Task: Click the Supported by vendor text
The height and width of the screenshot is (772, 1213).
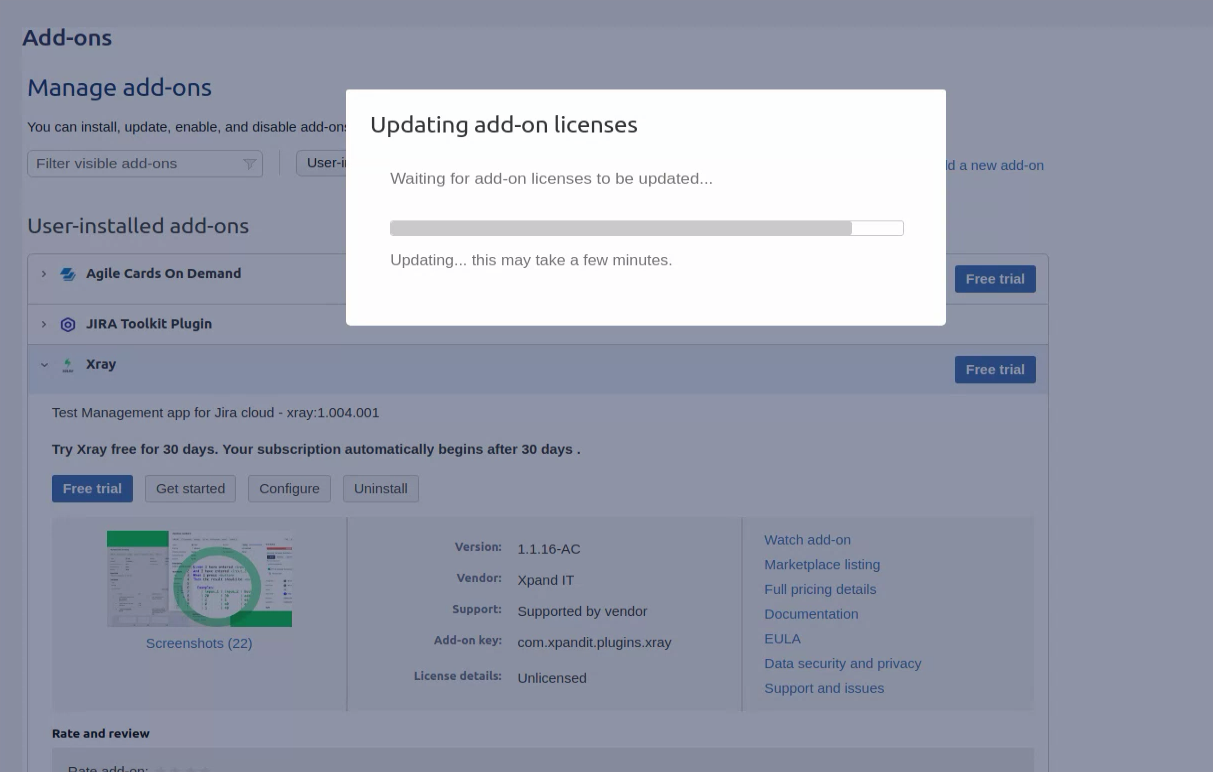Action: coord(582,611)
